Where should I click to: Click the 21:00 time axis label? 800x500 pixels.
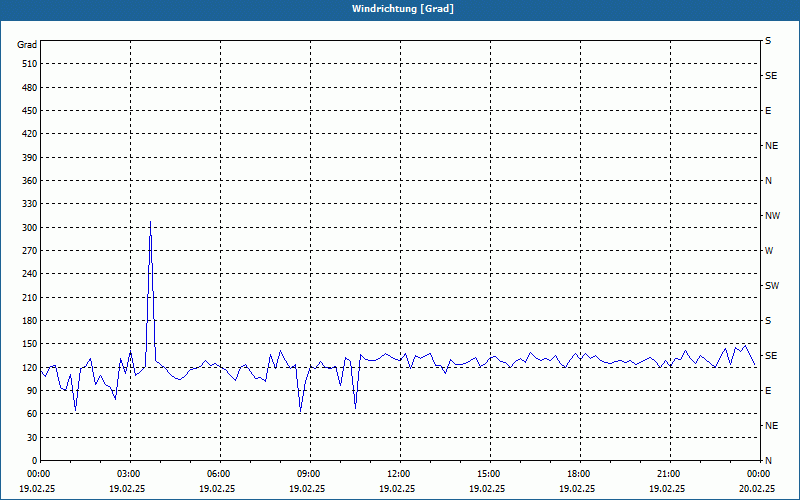click(x=670, y=474)
